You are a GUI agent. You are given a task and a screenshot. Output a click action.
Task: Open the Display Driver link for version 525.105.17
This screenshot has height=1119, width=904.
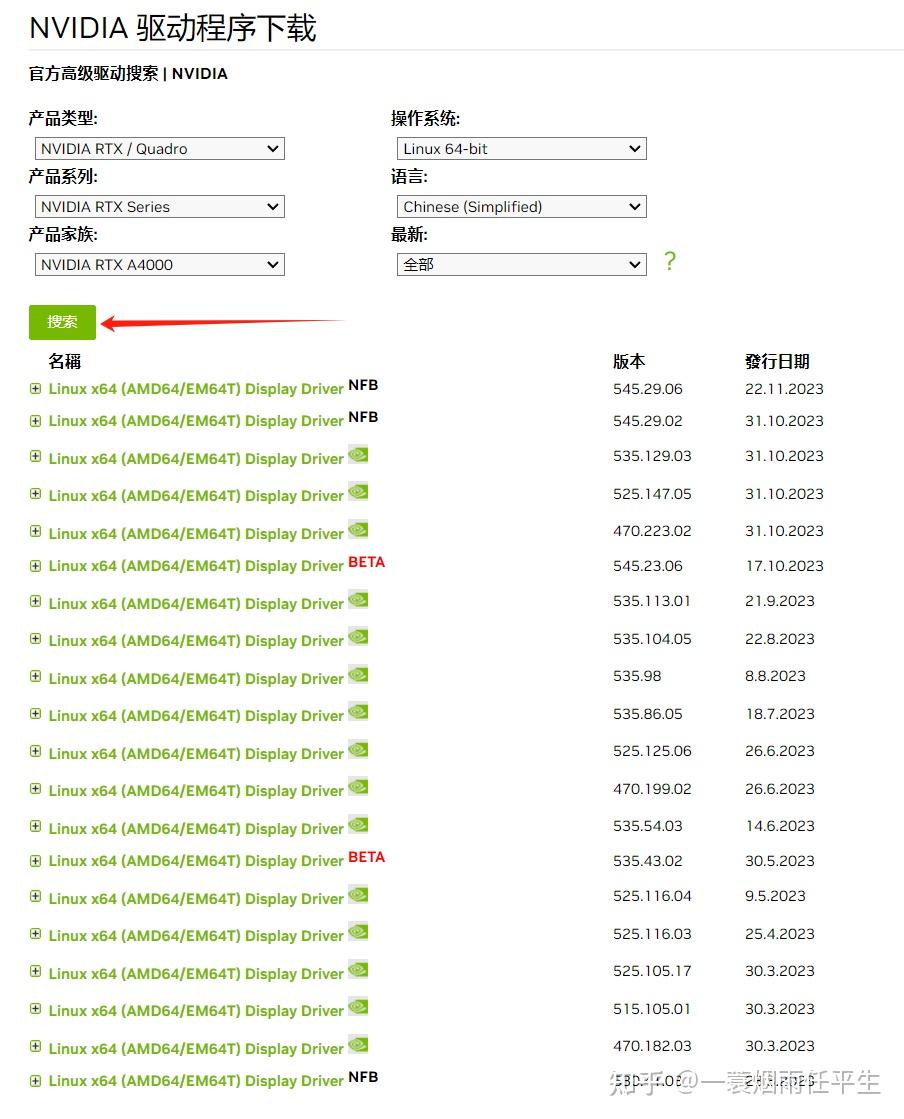pos(196,973)
